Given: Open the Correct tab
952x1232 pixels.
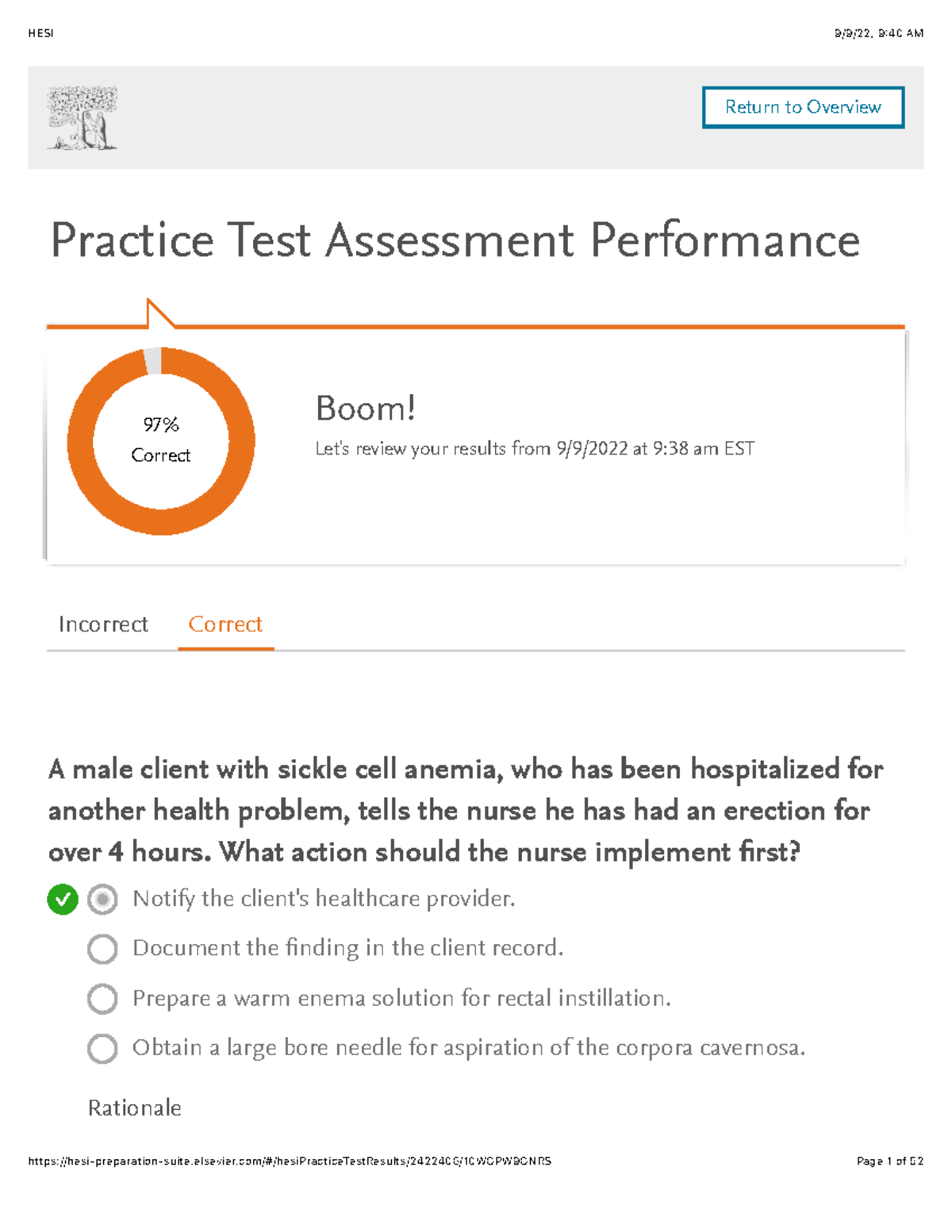Looking at the screenshot, I should tap(225, 625).
